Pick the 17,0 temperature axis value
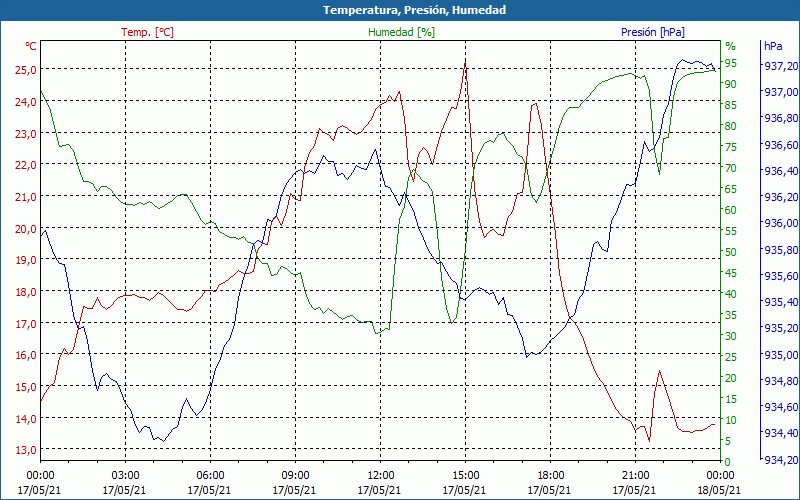The height and width of the screenshot is (500, 800). [26, 323]
